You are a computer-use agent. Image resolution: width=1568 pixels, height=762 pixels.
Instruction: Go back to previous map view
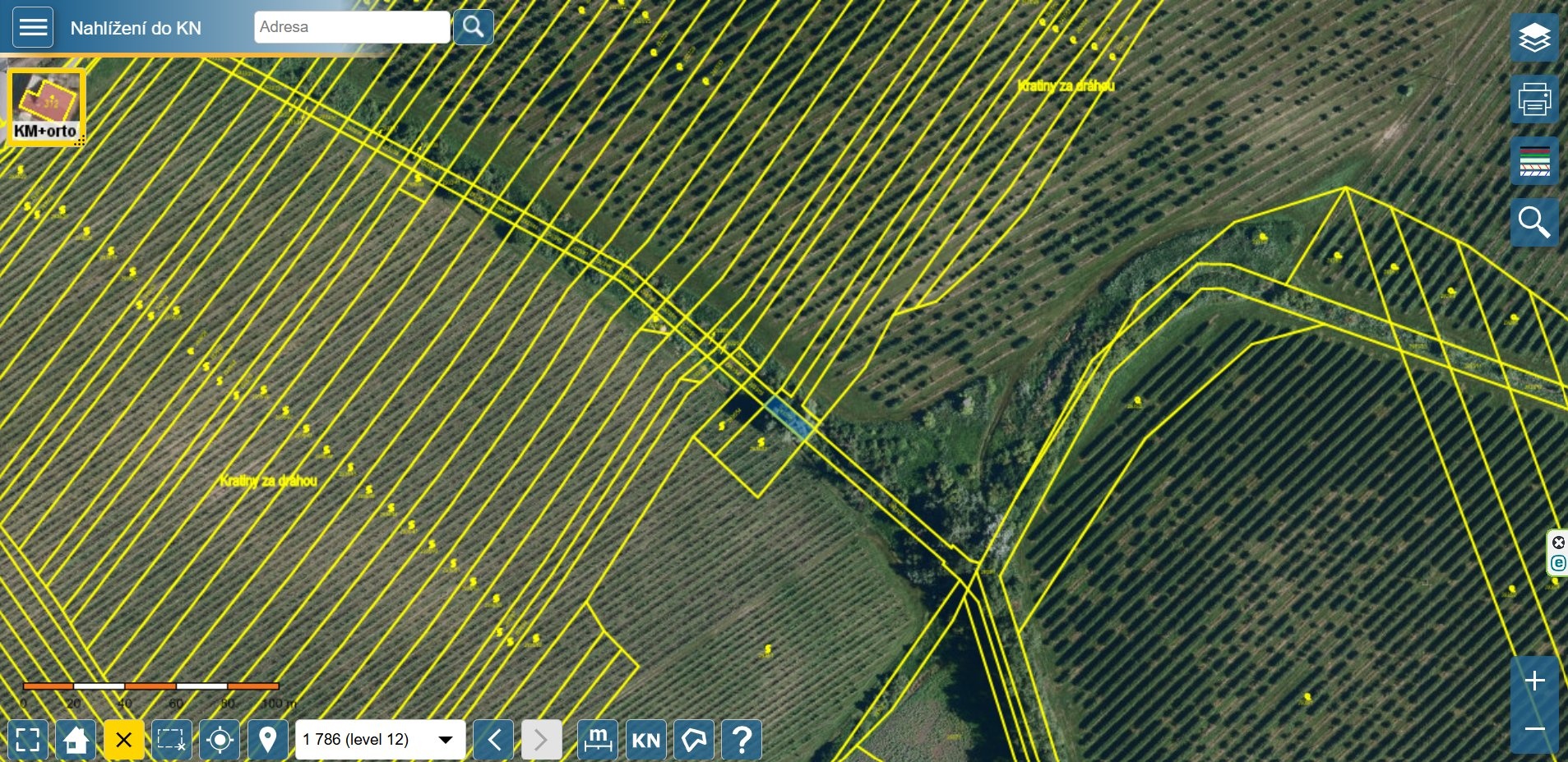pos(493,740)
